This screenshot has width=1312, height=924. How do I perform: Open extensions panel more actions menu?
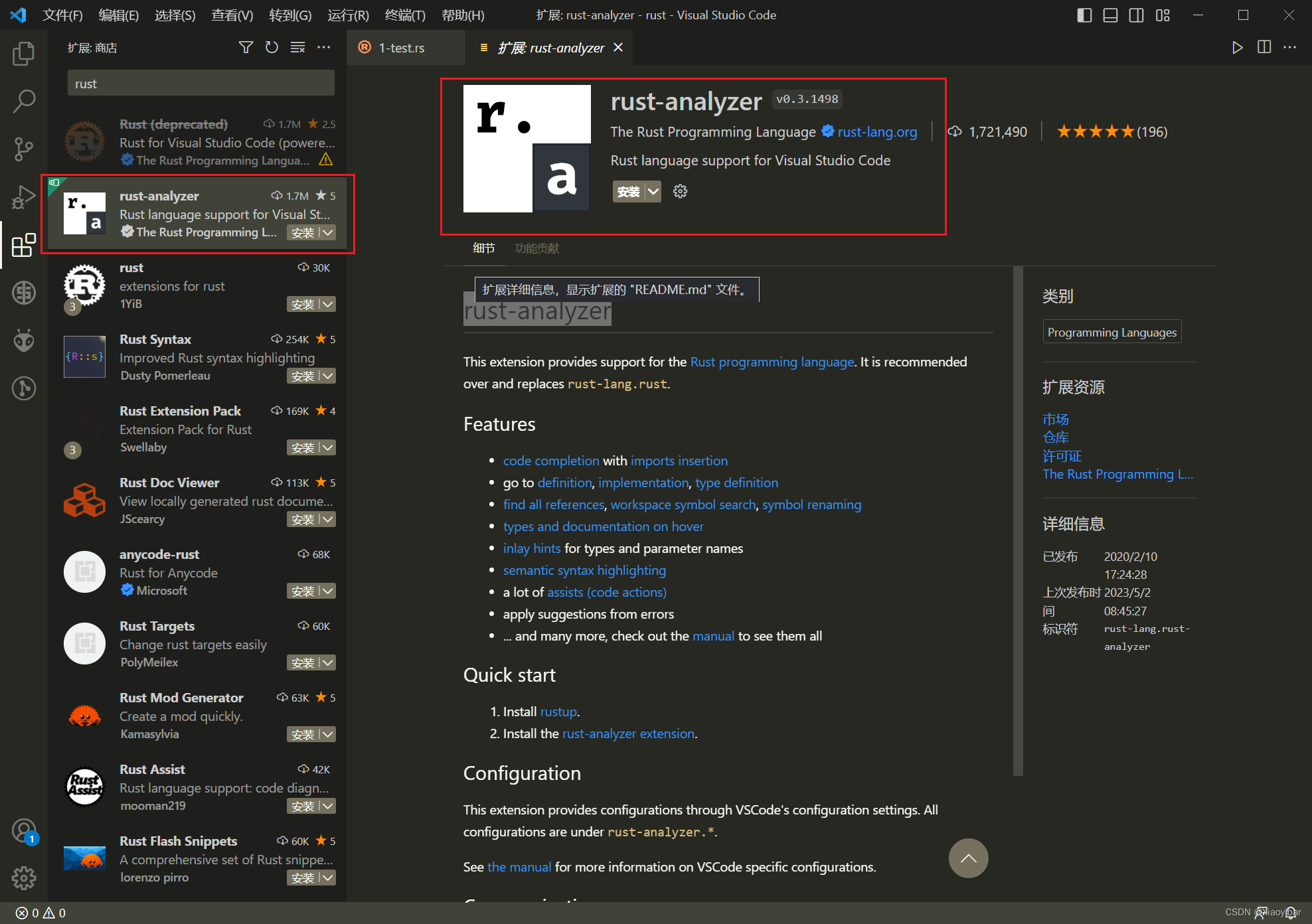click(323, 47)
